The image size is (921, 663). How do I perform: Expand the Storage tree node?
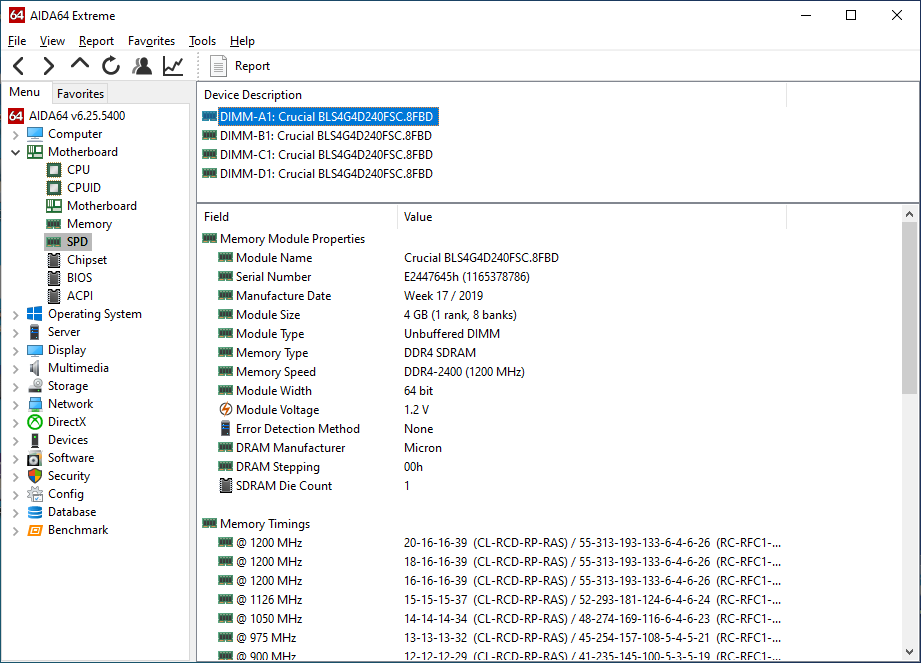(x=16, y=386)
